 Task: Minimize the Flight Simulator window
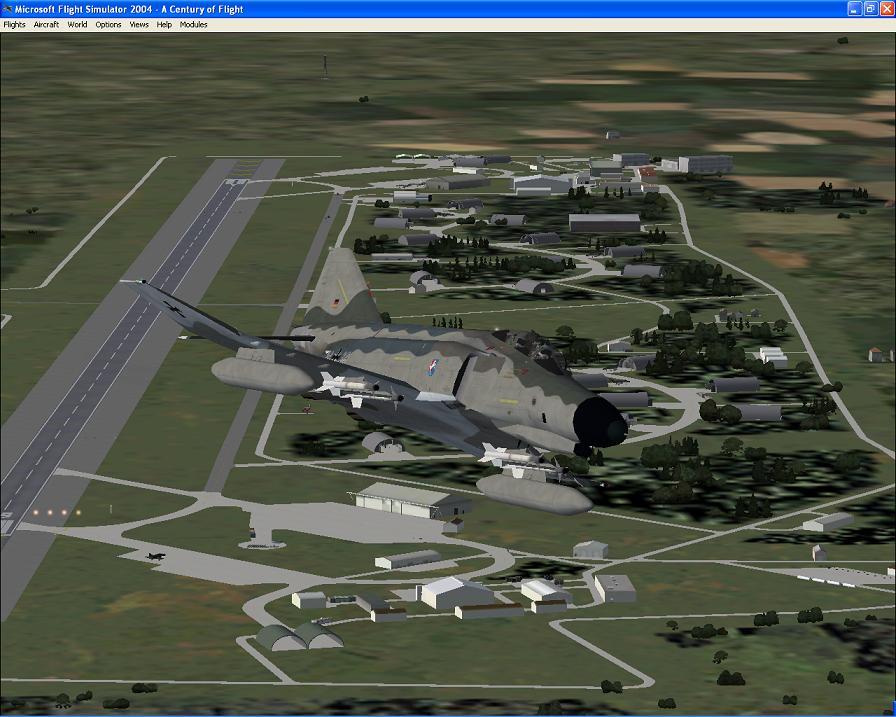pos(854,9)
